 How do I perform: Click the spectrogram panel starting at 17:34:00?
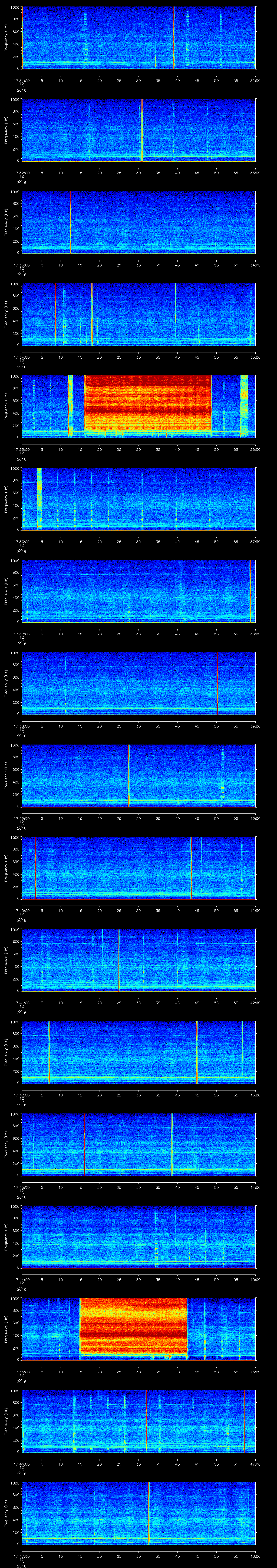pos(138,315)
